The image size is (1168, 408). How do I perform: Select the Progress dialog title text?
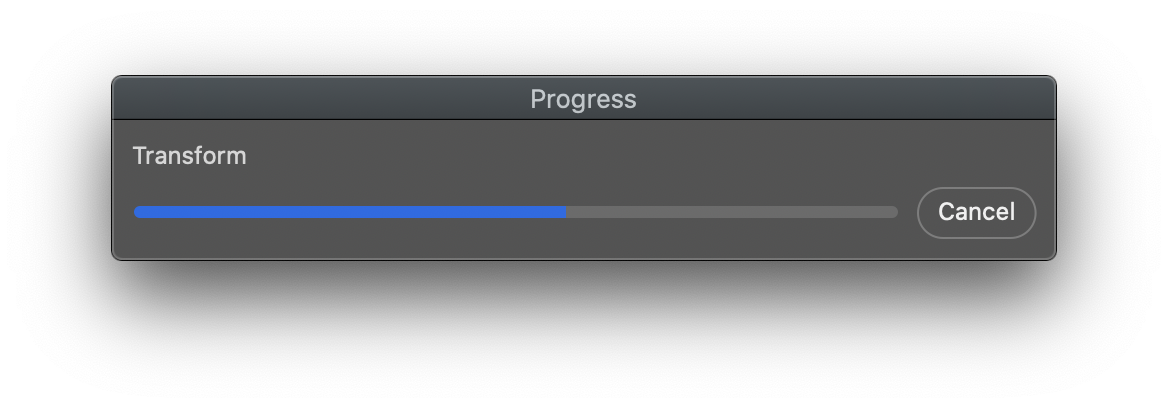[583, 99]
